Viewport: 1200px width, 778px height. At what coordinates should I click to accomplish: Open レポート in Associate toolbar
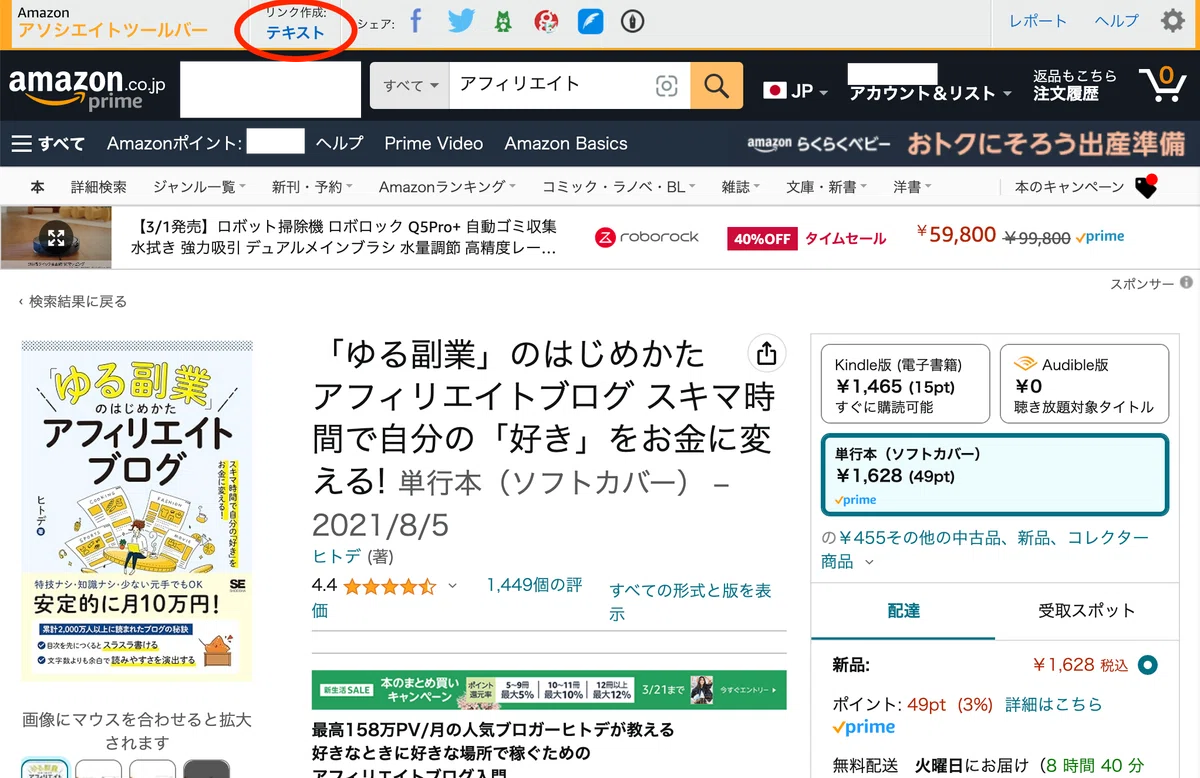(x=1038, y=21)
